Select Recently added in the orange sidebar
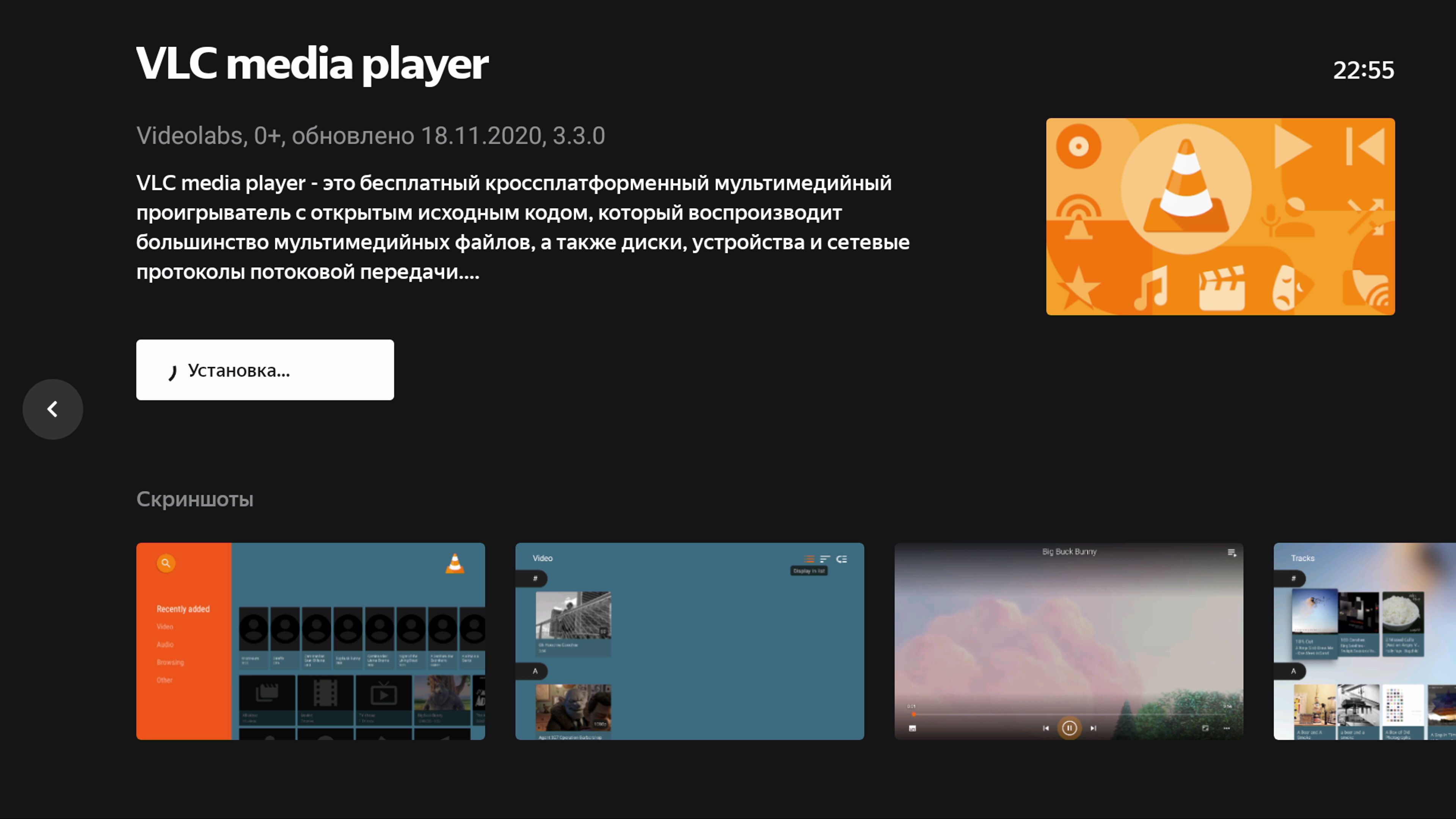The height and width of the screenshot is (819, 1456). point(182,609)
